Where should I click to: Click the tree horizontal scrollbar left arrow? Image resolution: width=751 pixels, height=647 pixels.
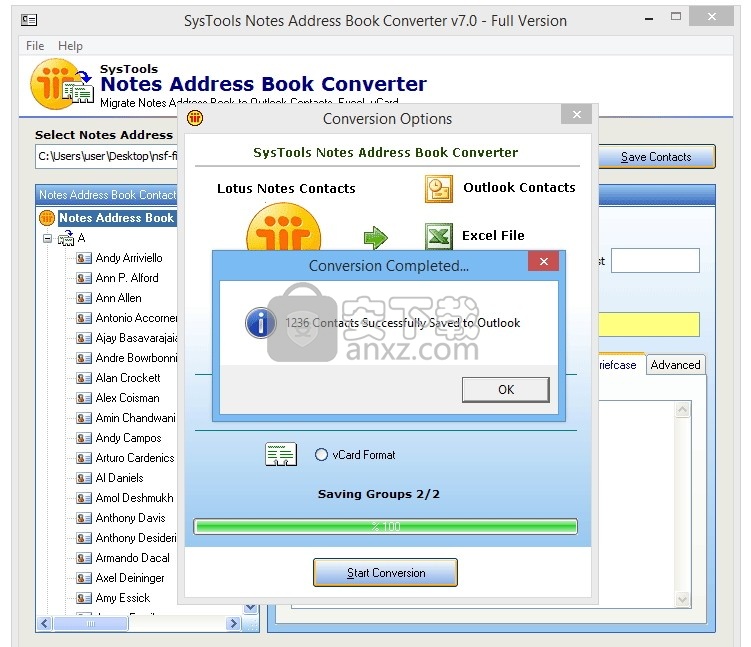click(x=45, y=624)
